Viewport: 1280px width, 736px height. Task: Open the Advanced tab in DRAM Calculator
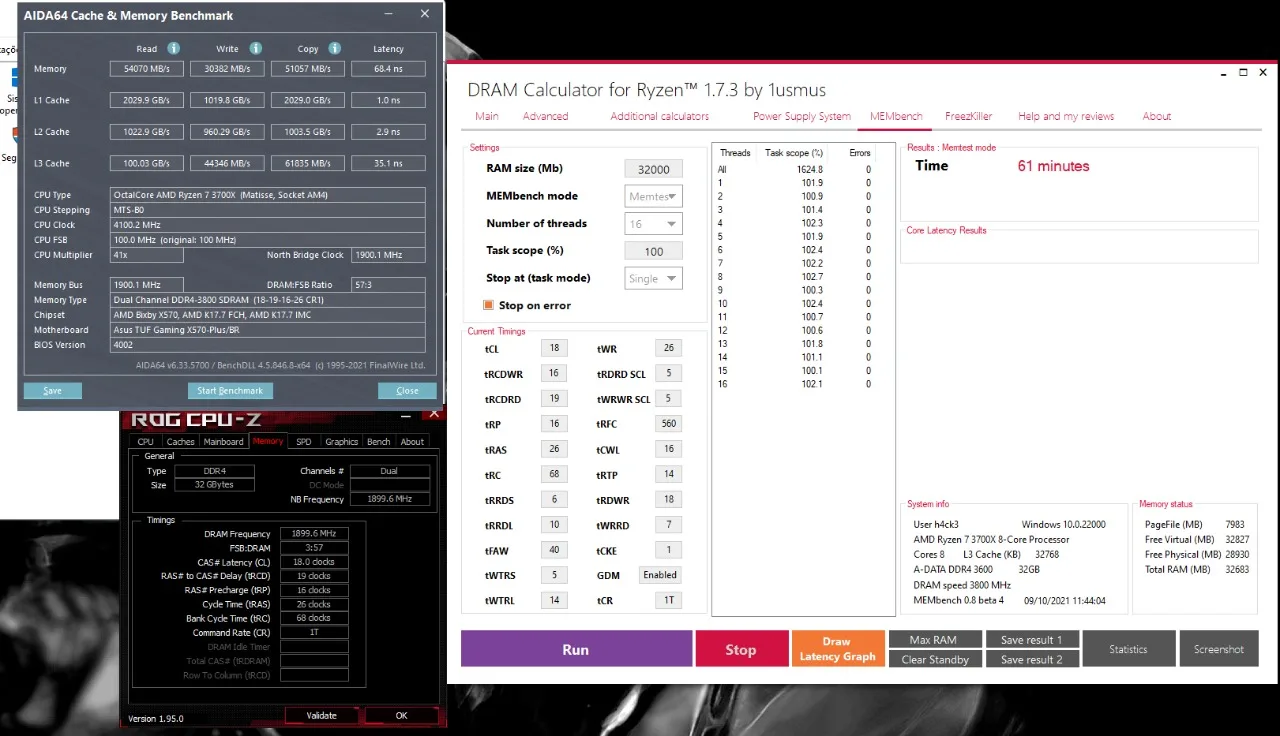545,116
